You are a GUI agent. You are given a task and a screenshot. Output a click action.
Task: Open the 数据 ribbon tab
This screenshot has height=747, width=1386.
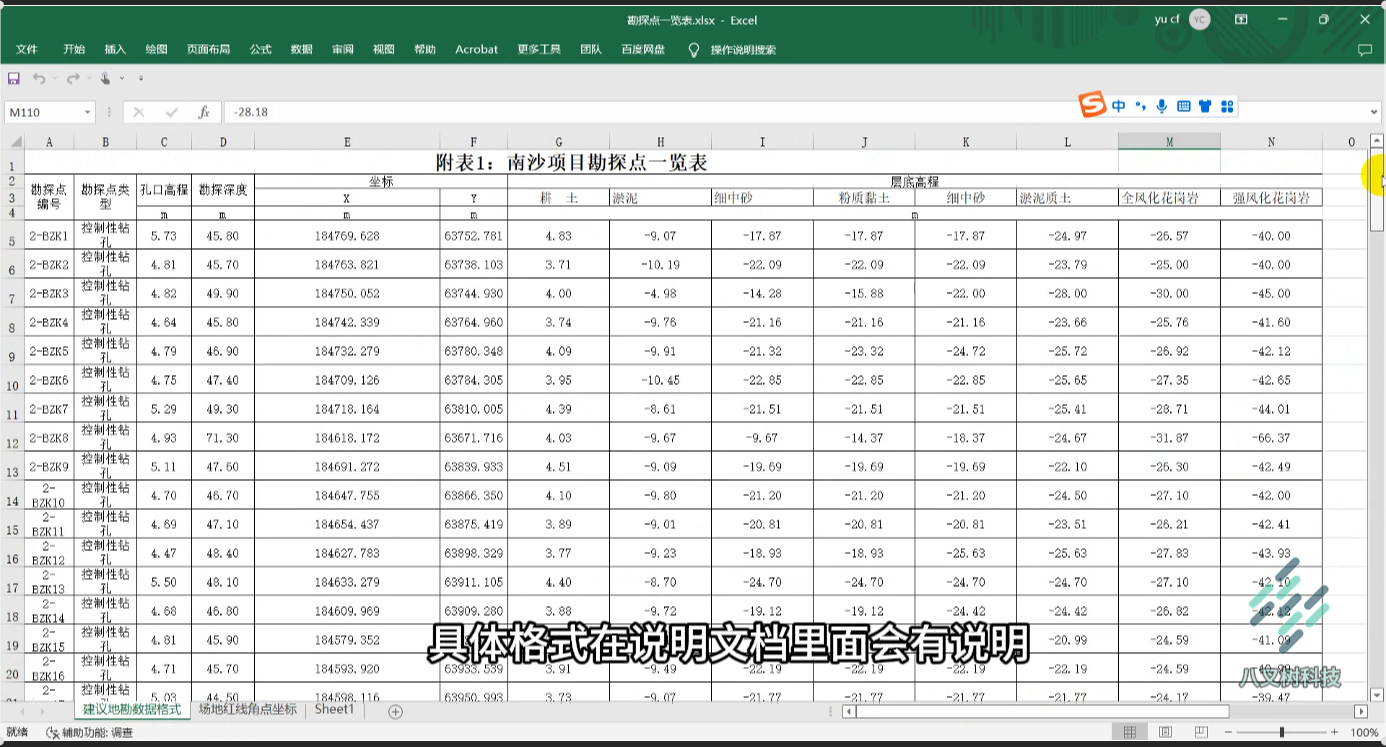tap(302, 49)
